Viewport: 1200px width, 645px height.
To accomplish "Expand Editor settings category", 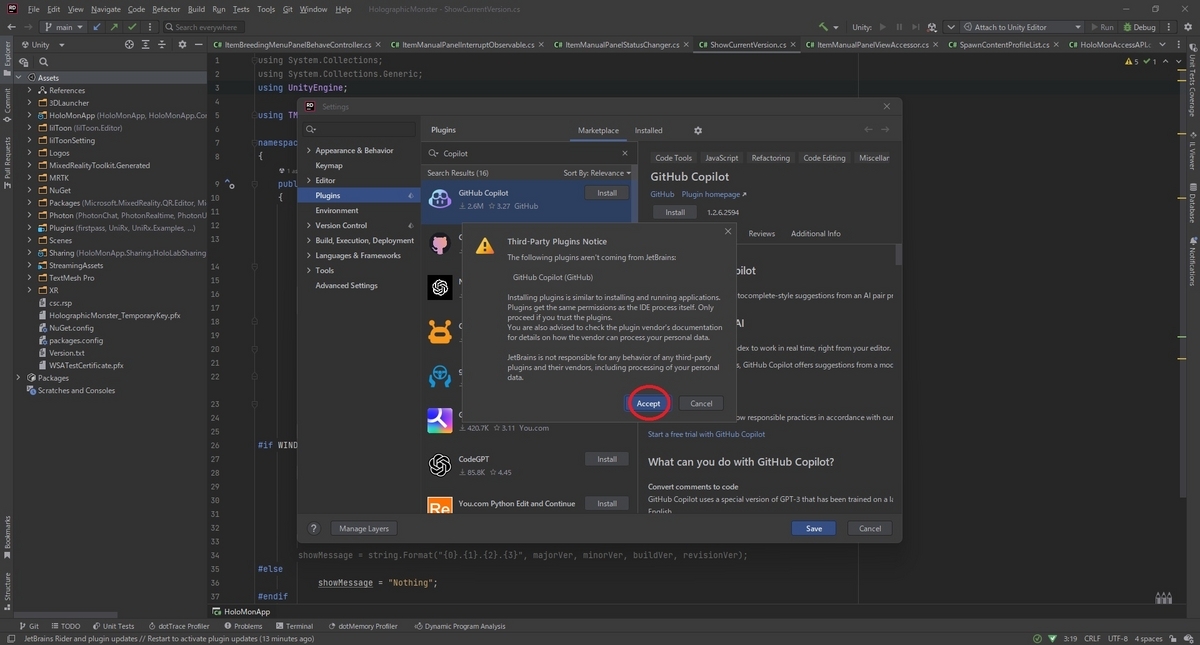I will pos(309,180).
